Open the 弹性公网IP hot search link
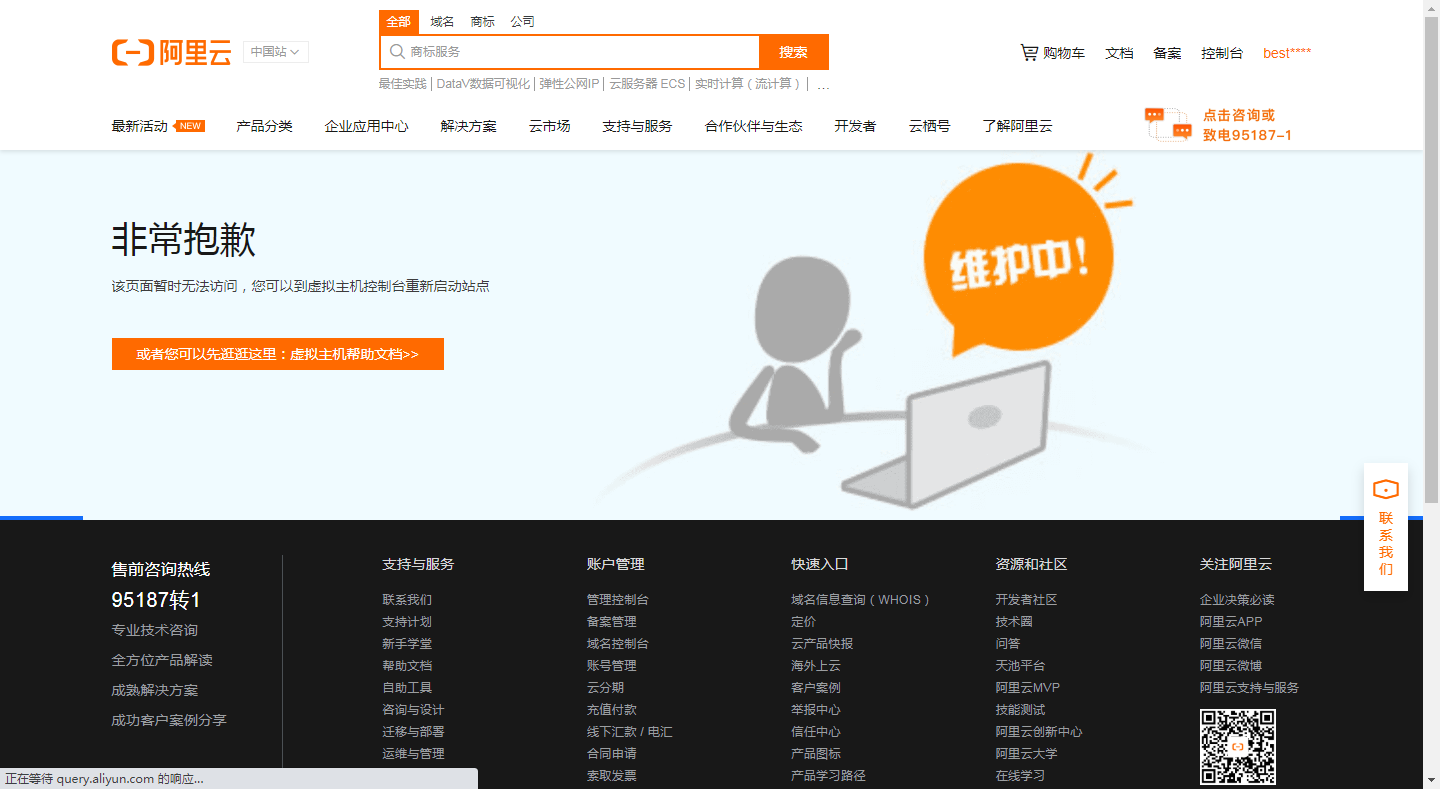The width and height of the screenshot is (1440, 789). [x=569, y=84]
